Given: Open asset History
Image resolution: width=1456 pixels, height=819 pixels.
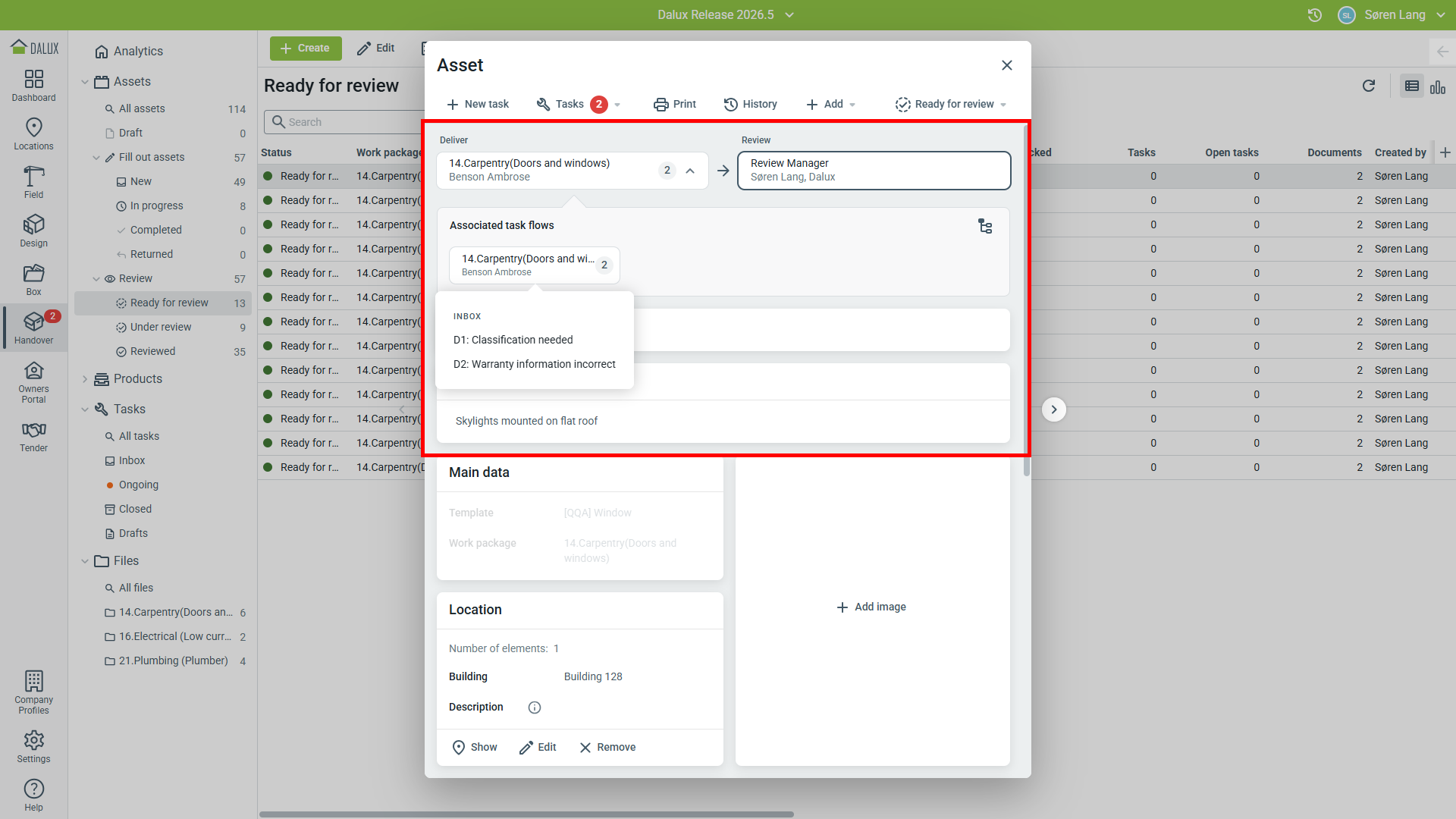Looking at the screenshot, I should [751, 104].
